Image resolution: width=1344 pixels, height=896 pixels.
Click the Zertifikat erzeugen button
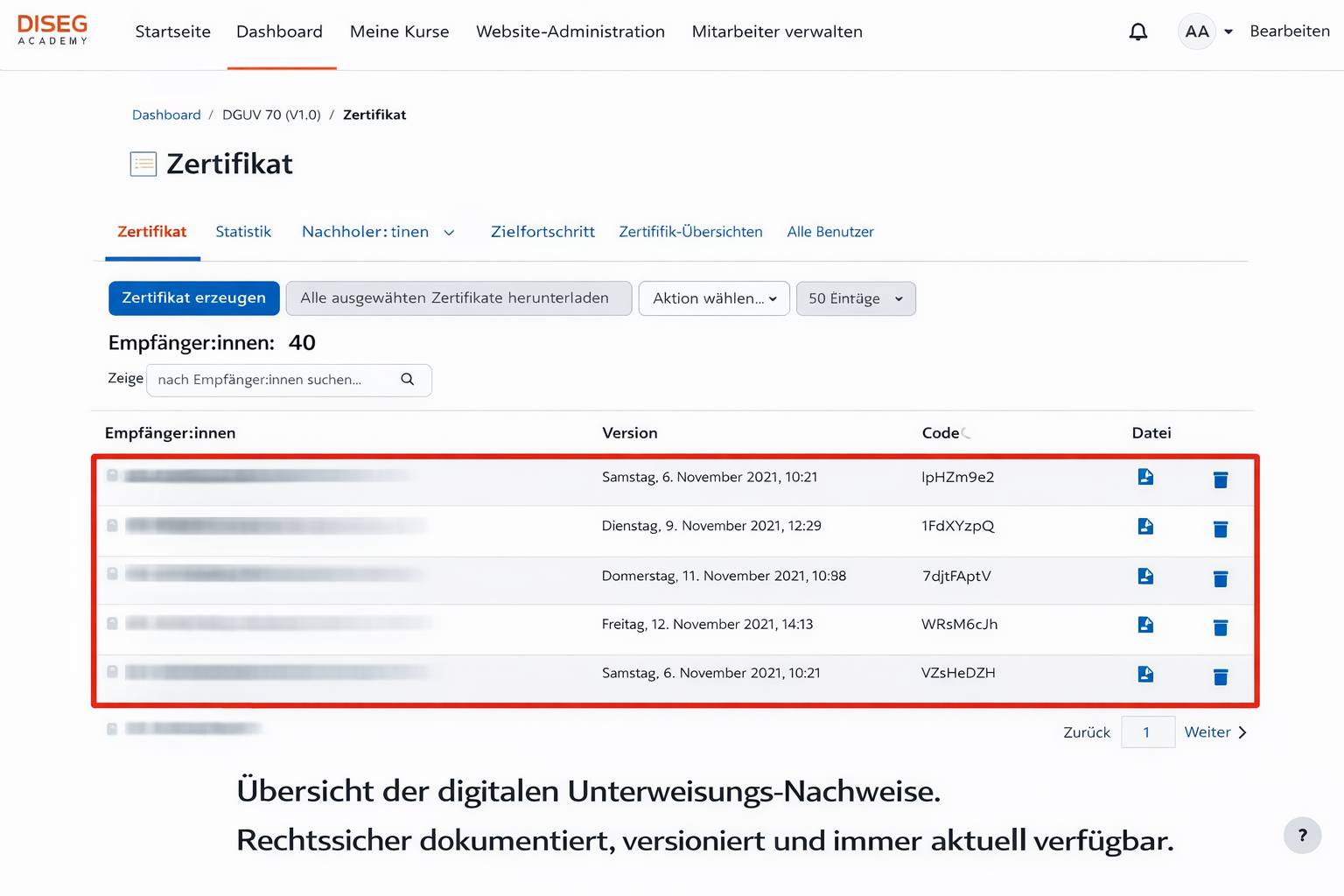193,298
